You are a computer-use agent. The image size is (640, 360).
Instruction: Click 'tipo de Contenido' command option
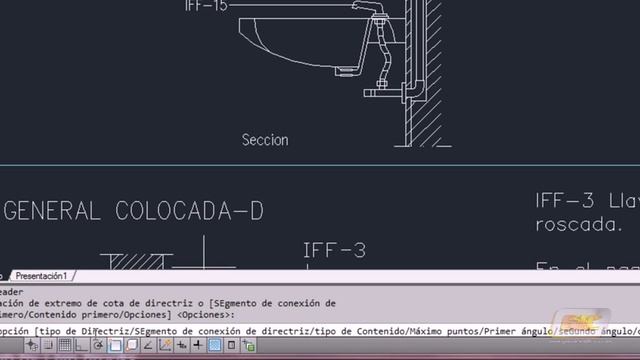(x=360, y=331)
